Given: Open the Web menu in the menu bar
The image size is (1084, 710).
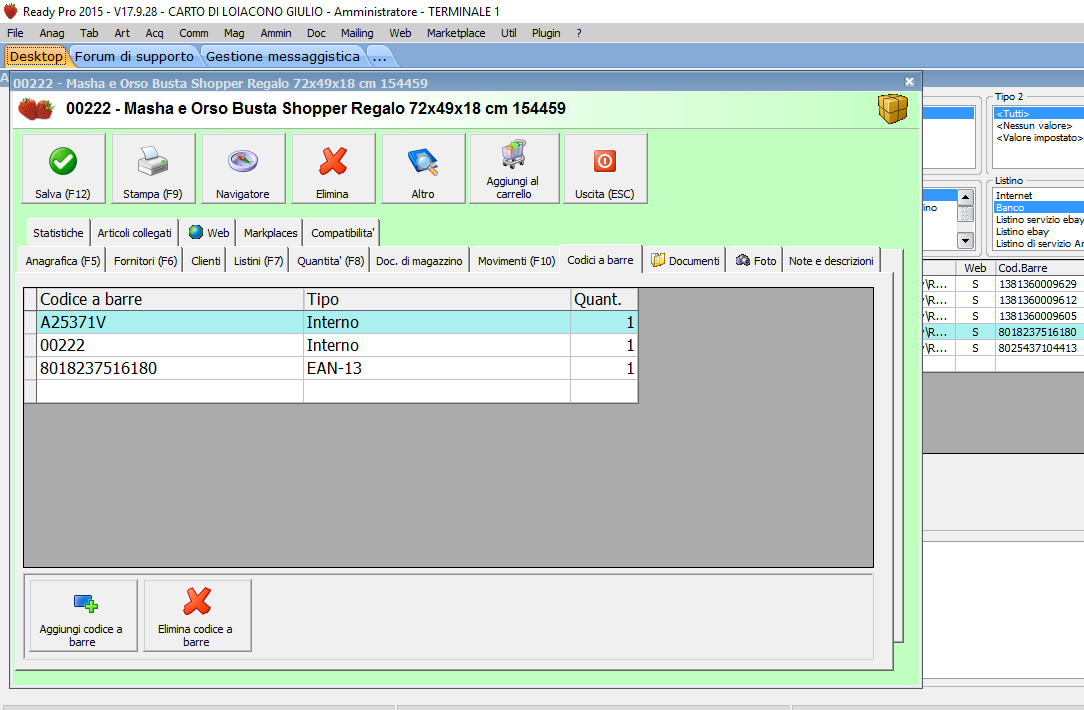Looking at the screenshot, I should tap(400, 32).
